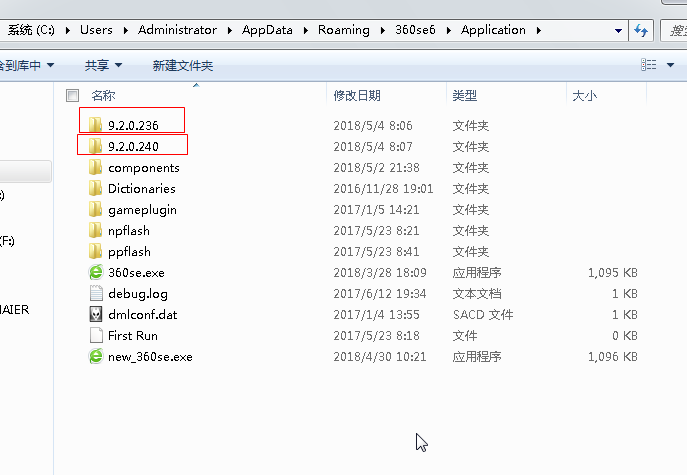Go to Administrator in breadcrumb path

coord(177,30)
